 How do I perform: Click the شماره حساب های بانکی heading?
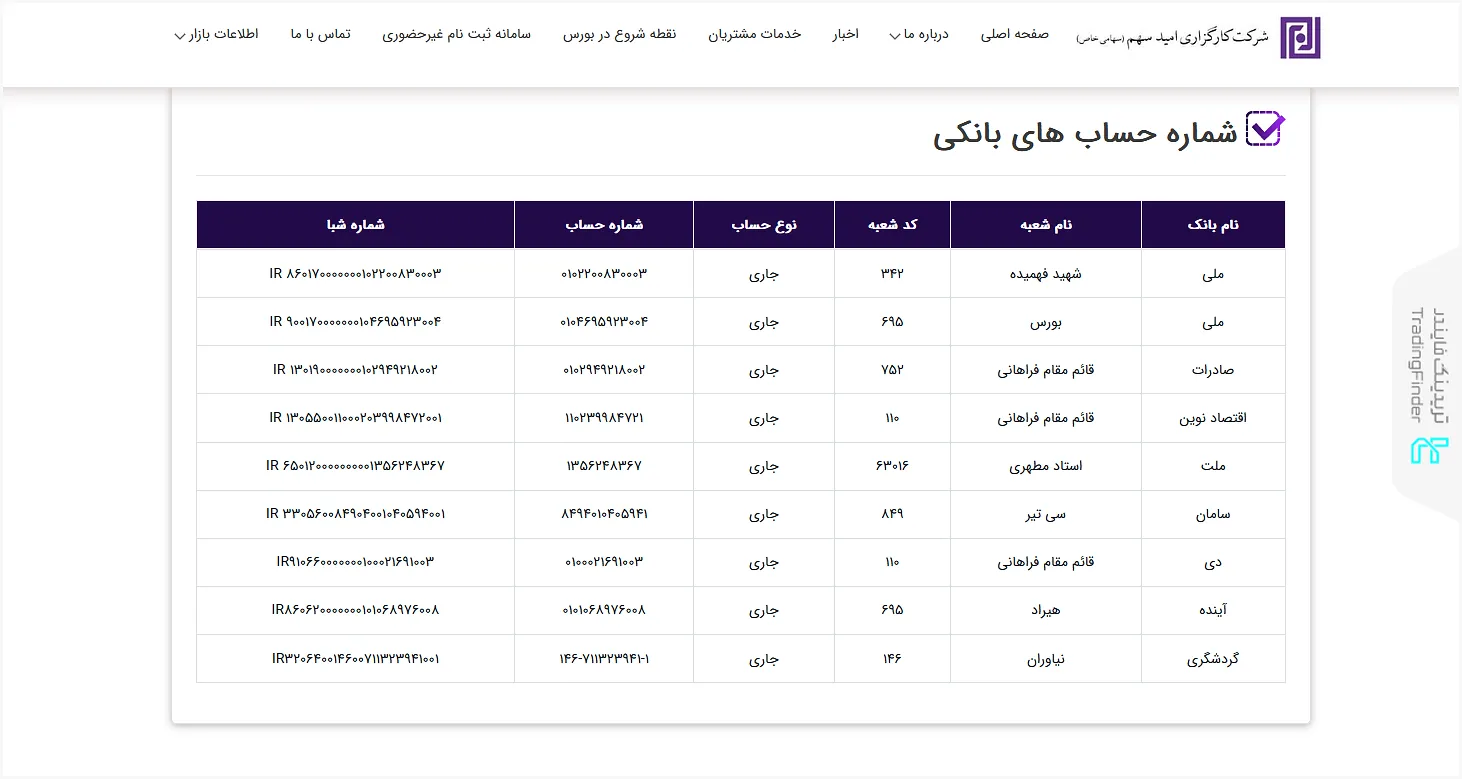tap(1086, 135)
